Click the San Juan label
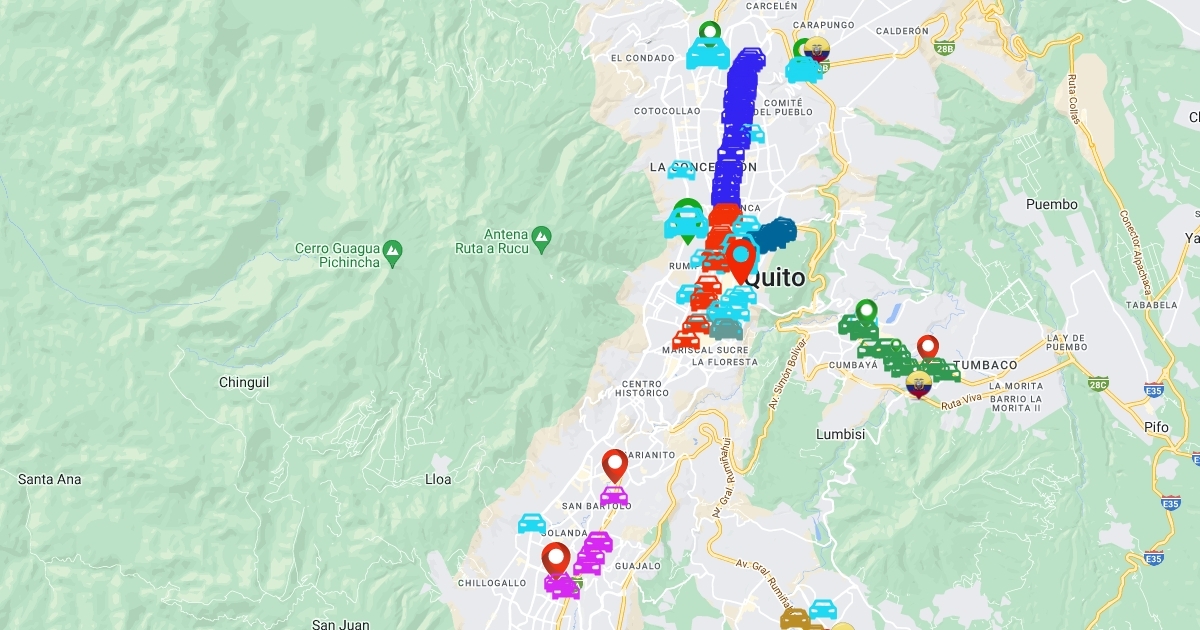The height and width of the screenshot is (630, 1200). [x=340, y=625]
